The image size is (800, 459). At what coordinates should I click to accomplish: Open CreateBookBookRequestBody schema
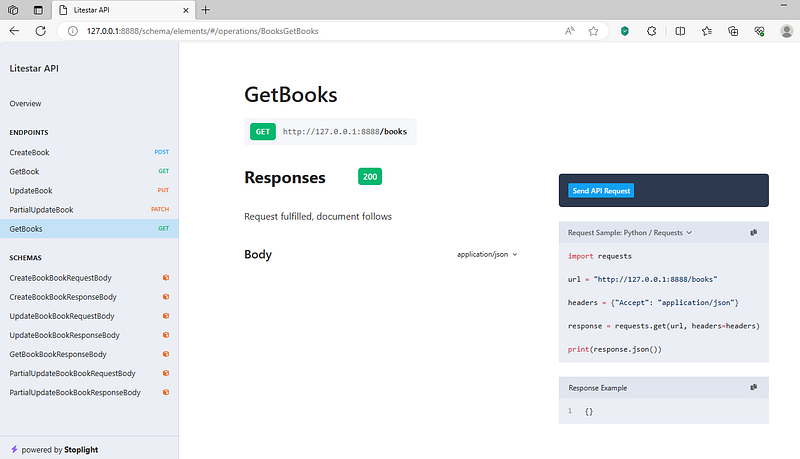tap(89, 278)
